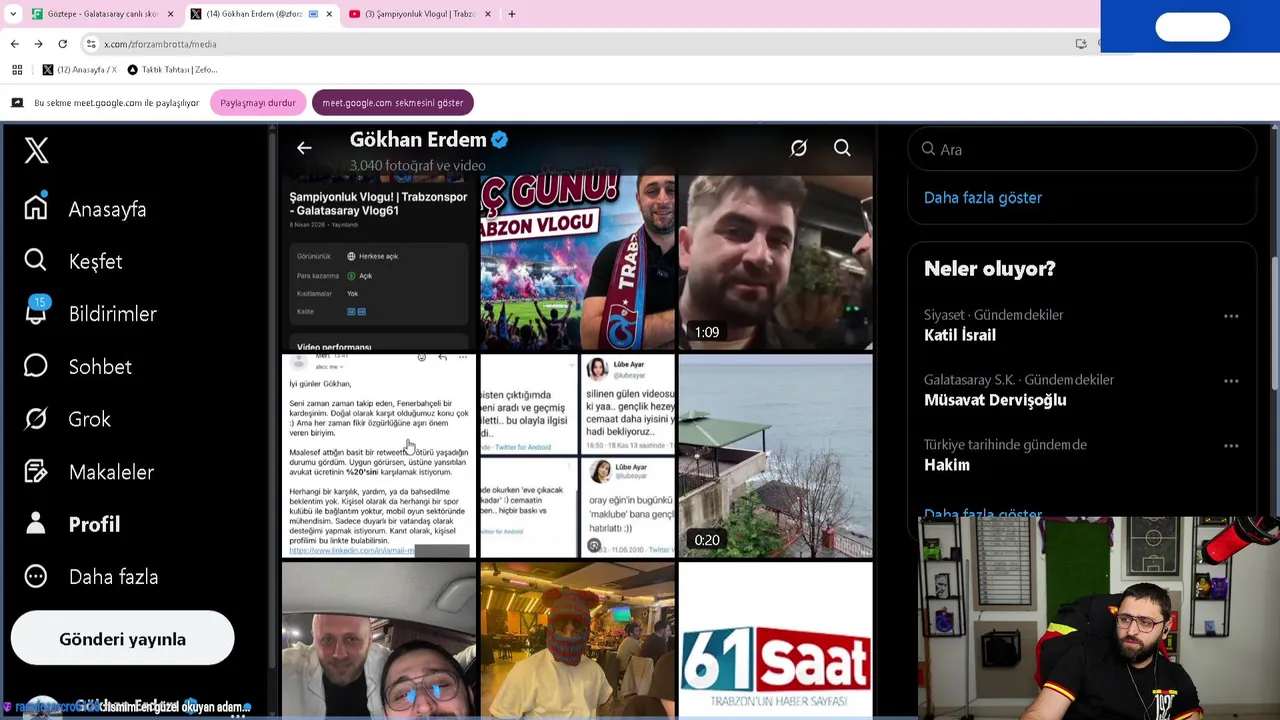Open more options for Katil İsrail trend
The width and height of the screenshot is (1280, 720).
coord(1231,316)
